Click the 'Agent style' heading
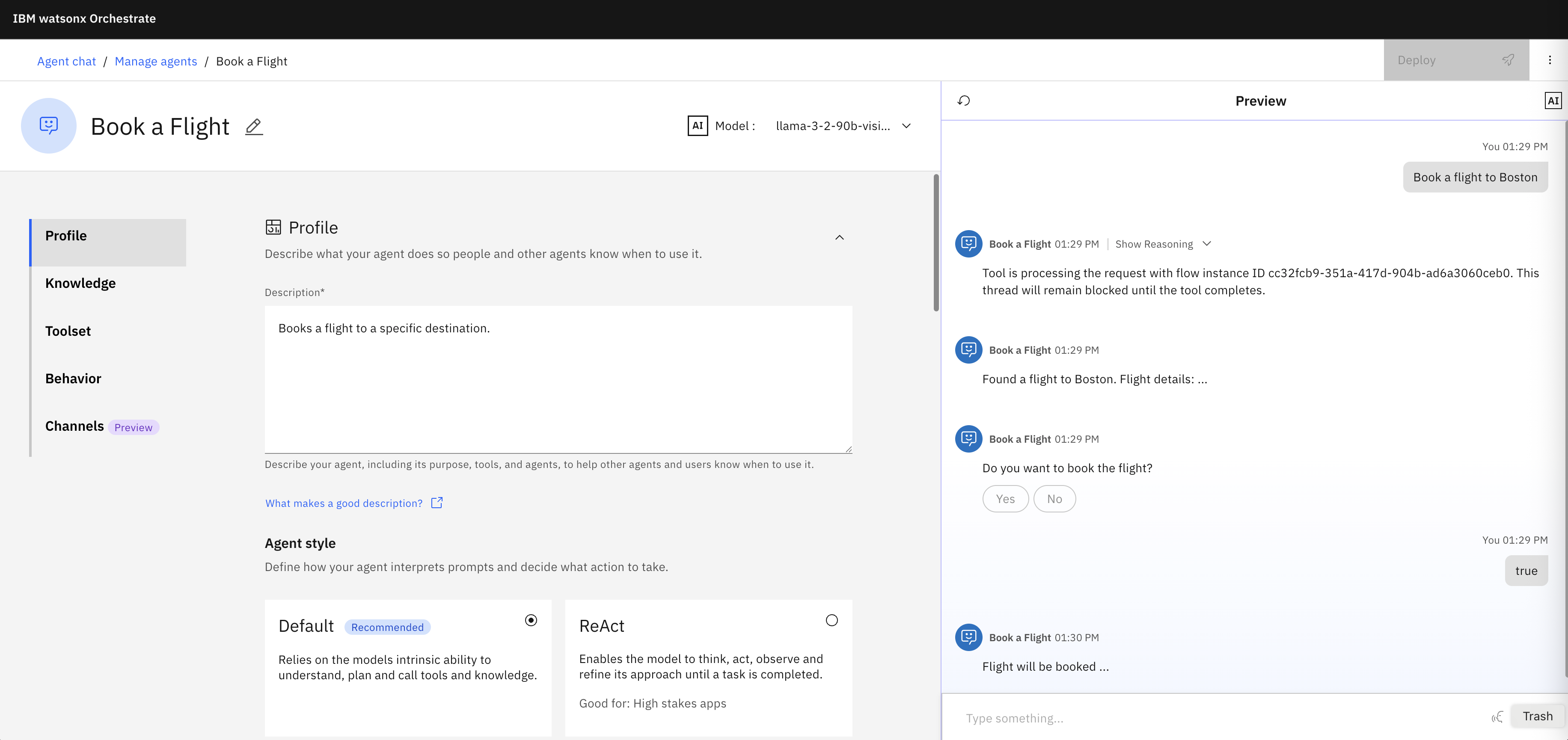The width and height of the screenshot is (1568, 740). (x=300, y=543)
